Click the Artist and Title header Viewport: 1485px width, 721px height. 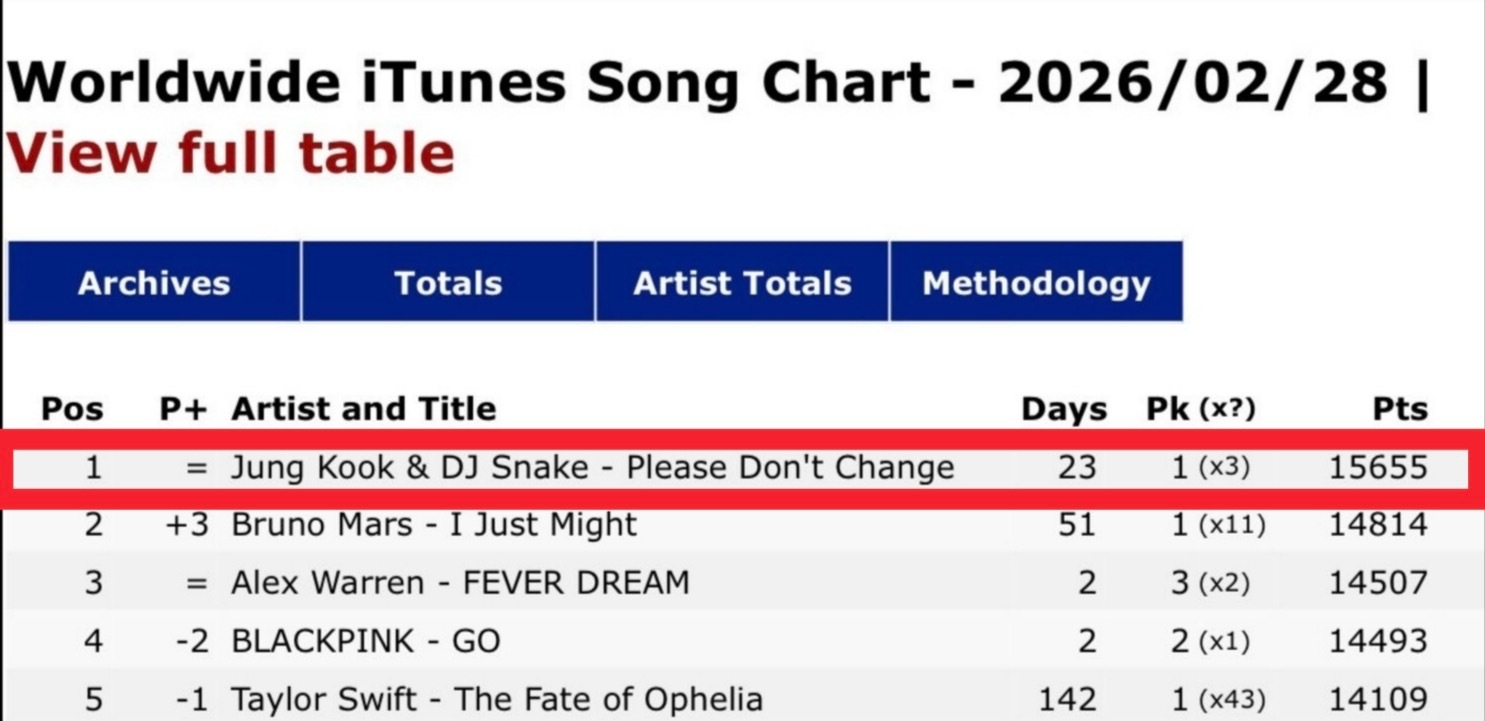pos(364,409)
